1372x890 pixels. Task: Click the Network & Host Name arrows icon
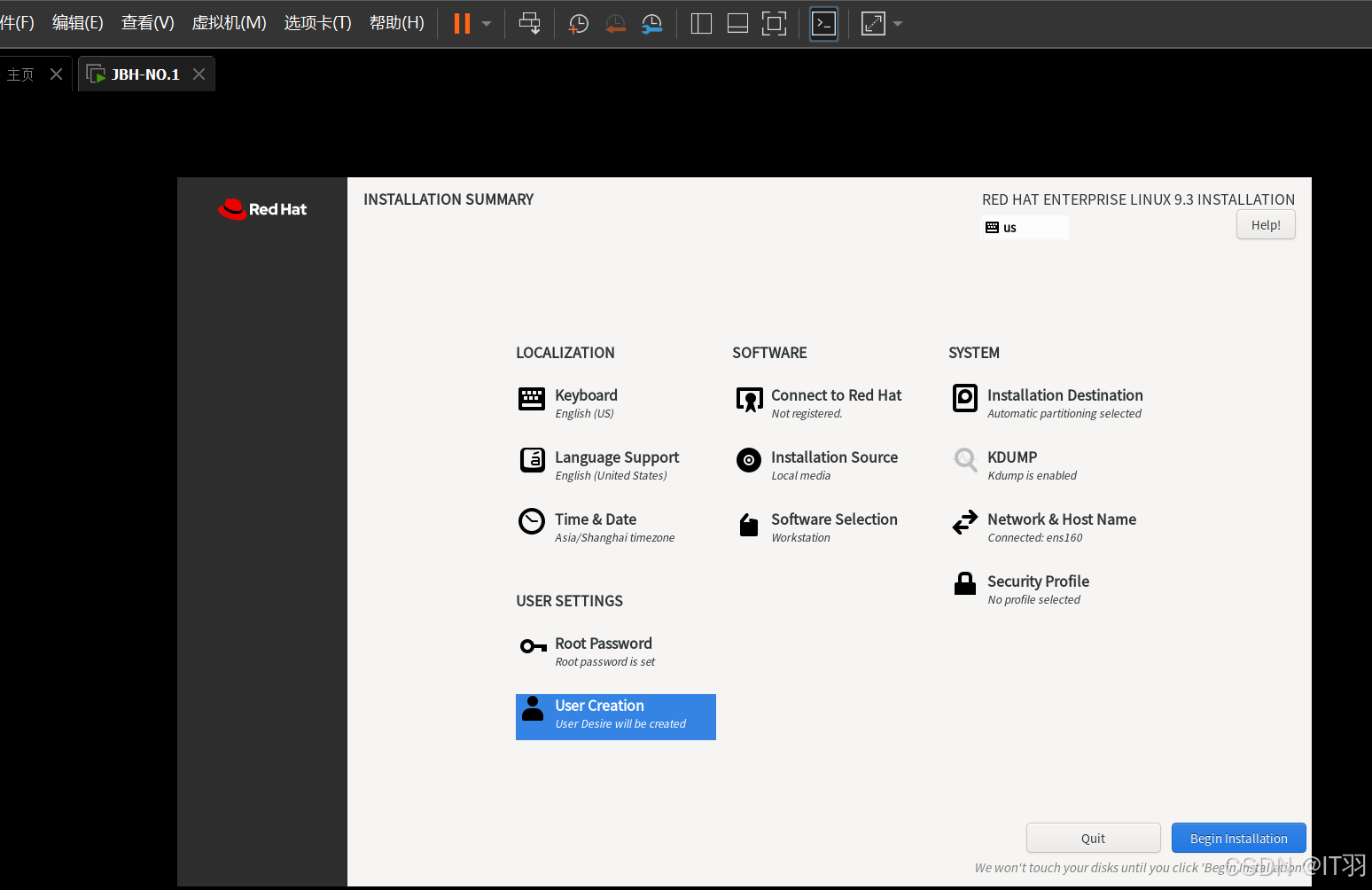click(x=965, y=522)
